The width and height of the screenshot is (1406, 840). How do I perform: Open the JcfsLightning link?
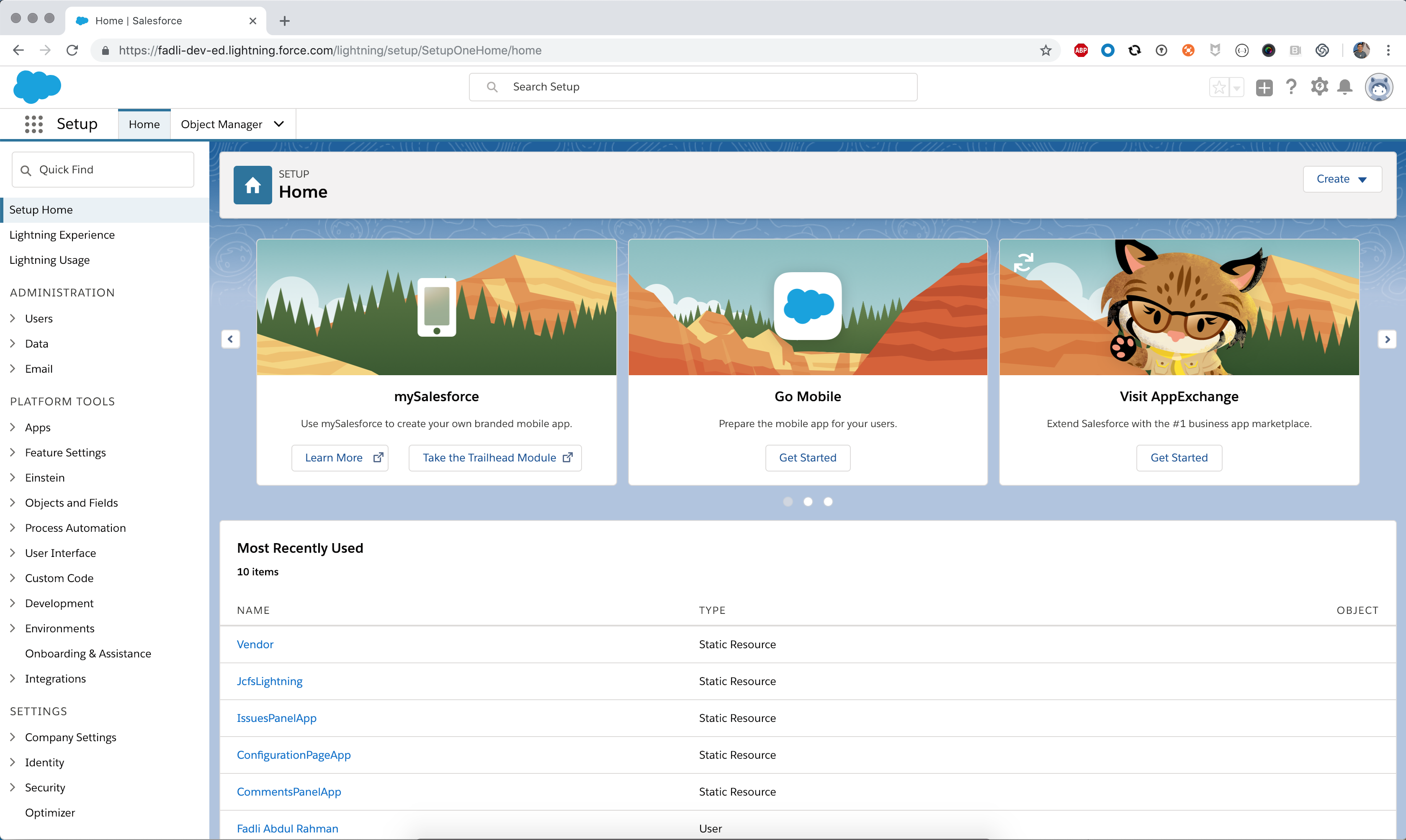pyautogui.click(x=270, y=681)
